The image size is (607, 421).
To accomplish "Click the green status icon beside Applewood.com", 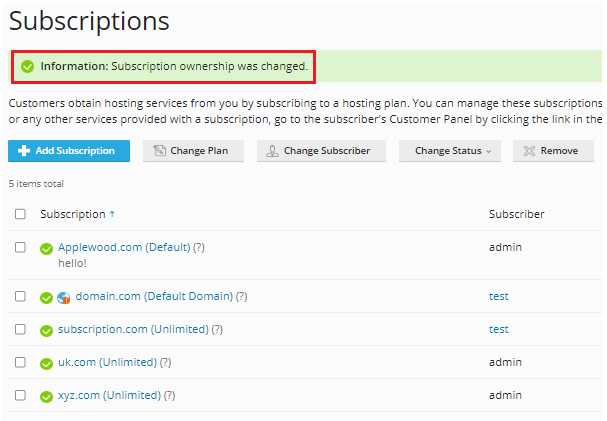I will [46, 248].
